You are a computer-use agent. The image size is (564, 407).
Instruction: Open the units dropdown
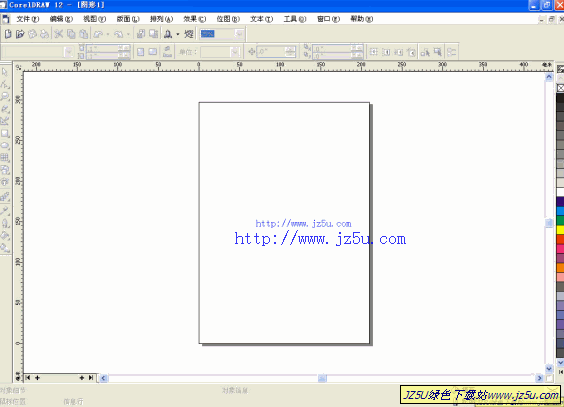coord(235,52)
